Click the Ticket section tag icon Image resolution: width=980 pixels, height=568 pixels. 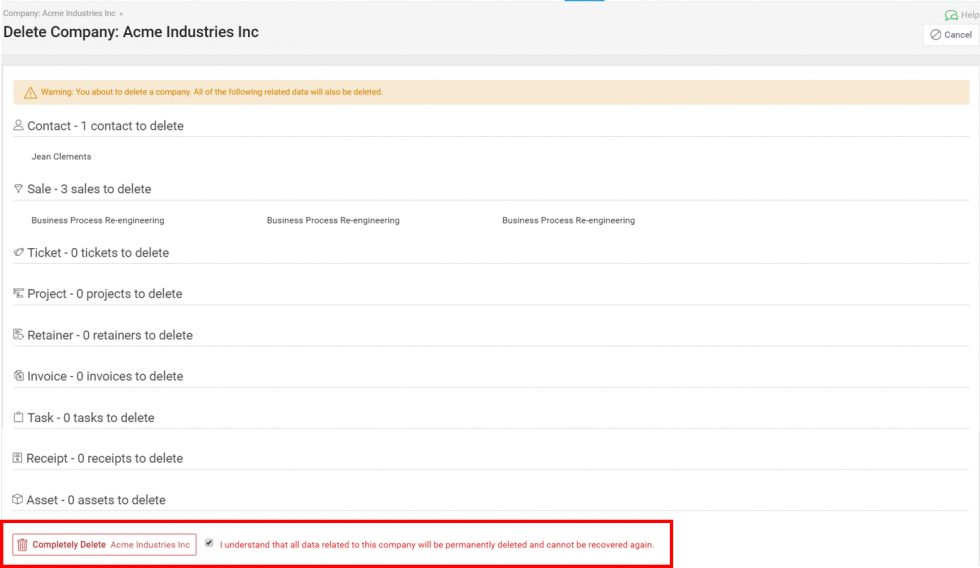click(18, 253)
